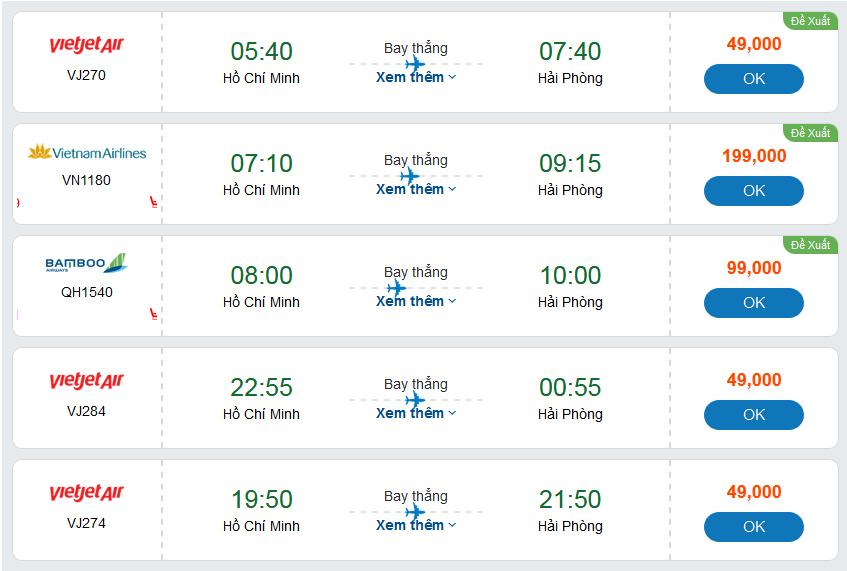Click the Vietjet Air logo for flight VJ270

(x=86, y=46)
